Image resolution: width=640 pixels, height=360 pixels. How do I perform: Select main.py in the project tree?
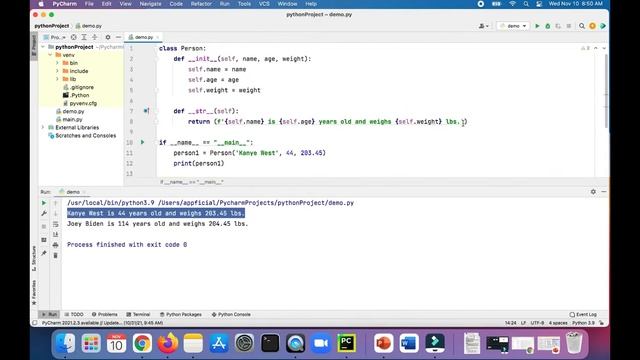point(69,119)
